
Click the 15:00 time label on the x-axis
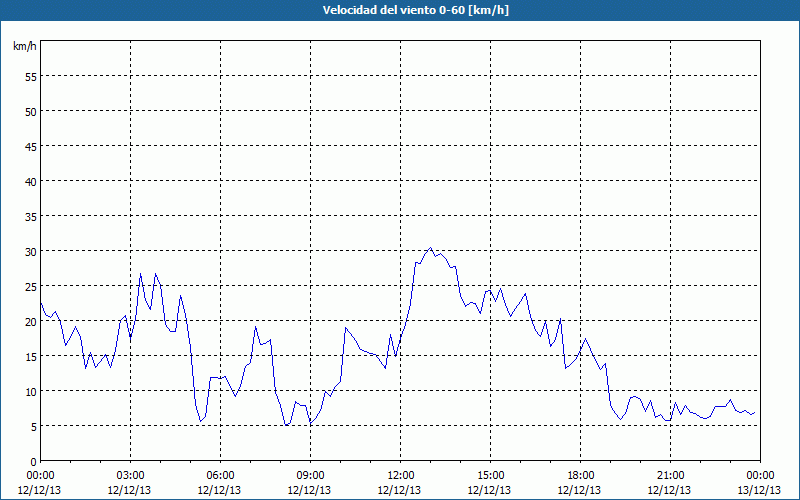[490, 476]
